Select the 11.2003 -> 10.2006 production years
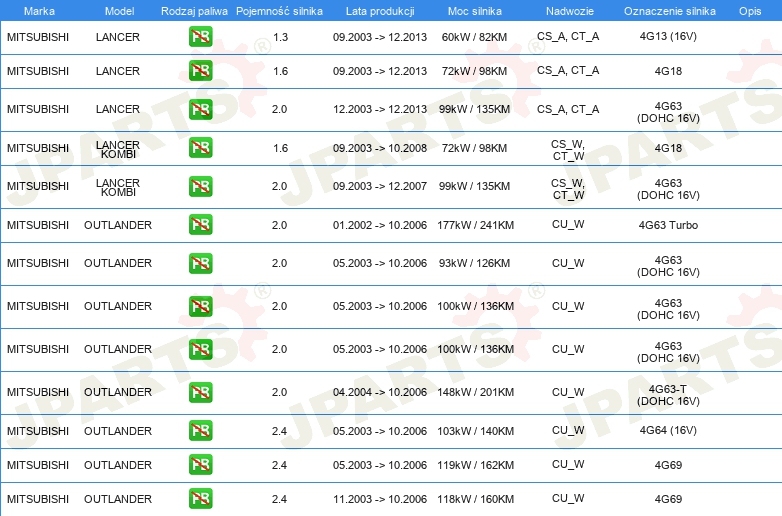Viewport: 782px width, 516px height. (380, 499)
